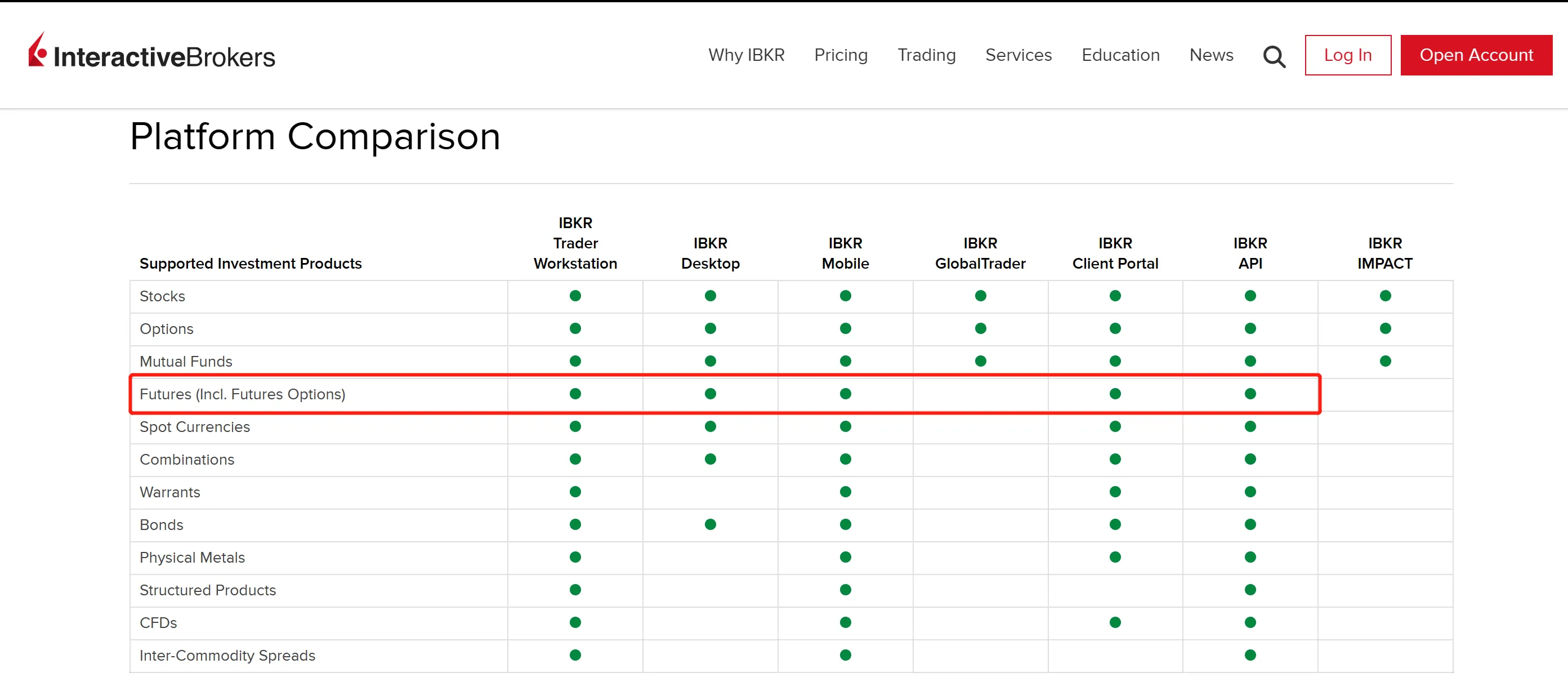The image size is (1568, 695).
Task: Click the IBKR GlobalTrader column header
Action: point(980,253)
